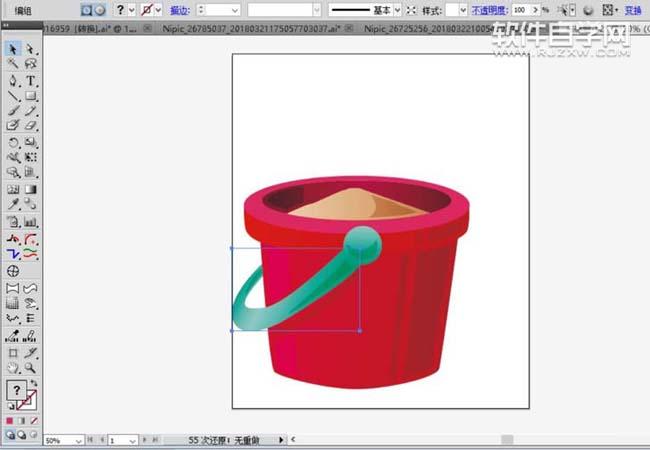Apply Gradient mode button
Viewport: 650px width, 450px height.
pos(22,421)
